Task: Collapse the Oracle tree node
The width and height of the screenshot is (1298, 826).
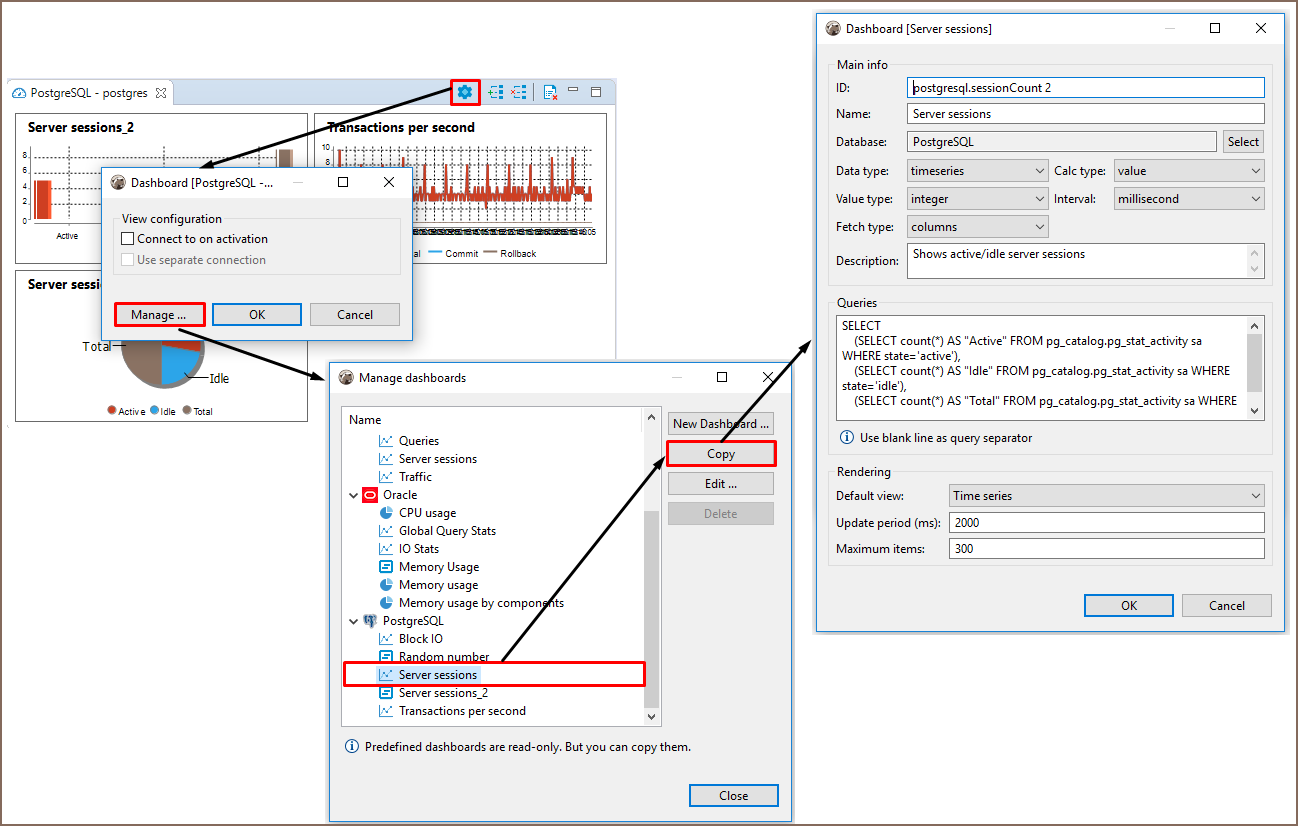Action: [353, 495]
